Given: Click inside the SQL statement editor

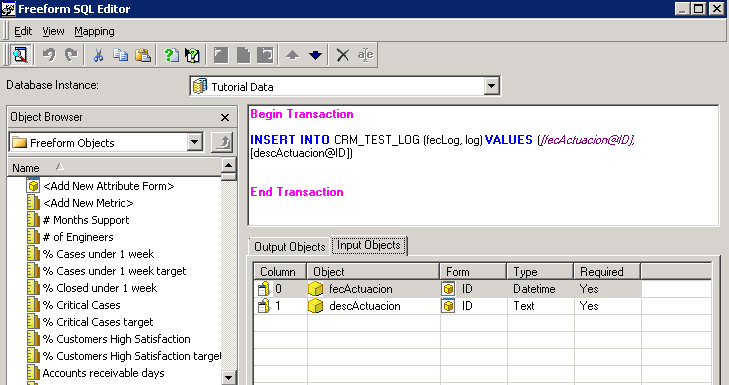Looking at the screenshot, I should click(x=484, y=166).
